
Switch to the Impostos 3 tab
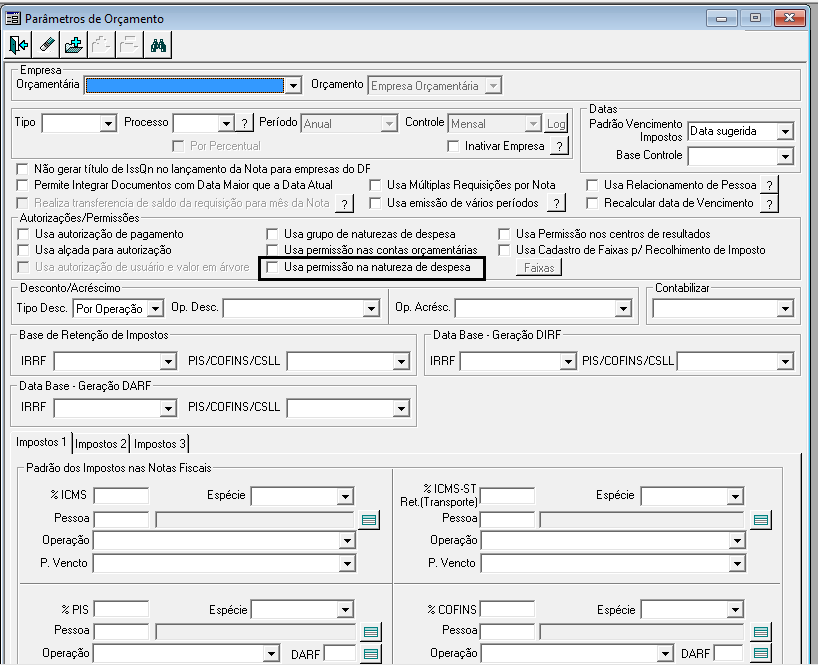pyautogui.click(x=160, y=444)
